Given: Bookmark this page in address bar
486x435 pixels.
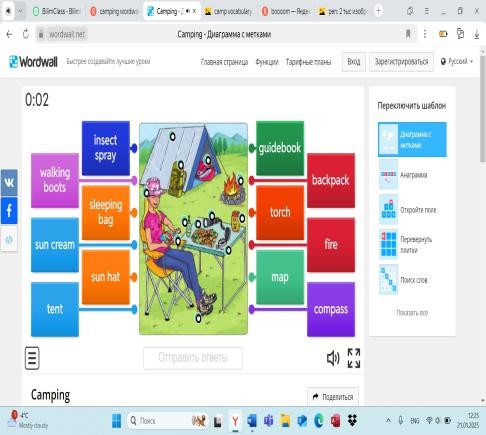Looking at the screenshot, I should [408, 34].
